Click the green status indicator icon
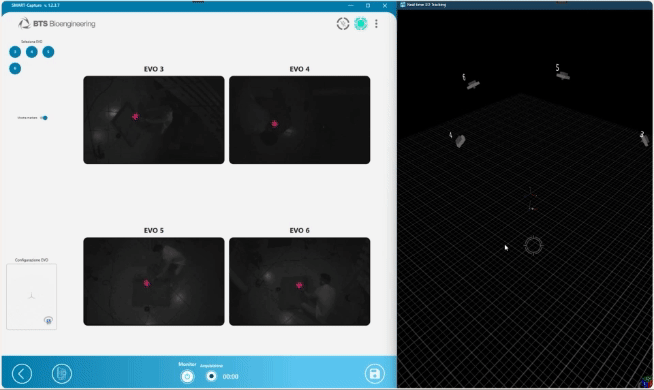The image size is (654, 390). [361, 24]
